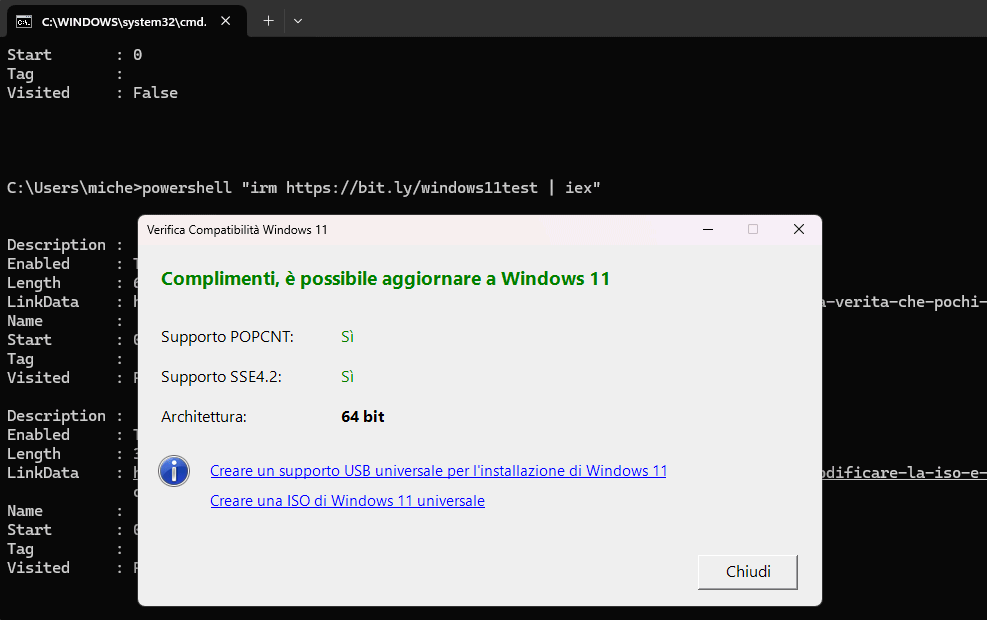Open a new terminal tab with the plus button
Image resolution: width=987 pixels, height=620 pixels.
click(x=268, y=20)
